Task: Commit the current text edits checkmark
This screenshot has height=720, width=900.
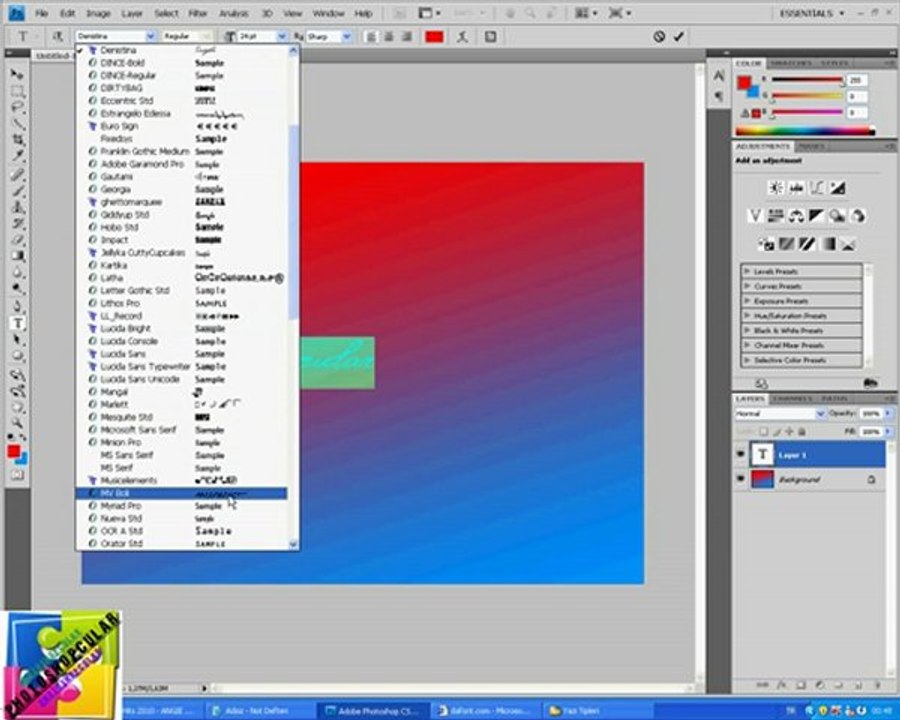Action: 679,37
